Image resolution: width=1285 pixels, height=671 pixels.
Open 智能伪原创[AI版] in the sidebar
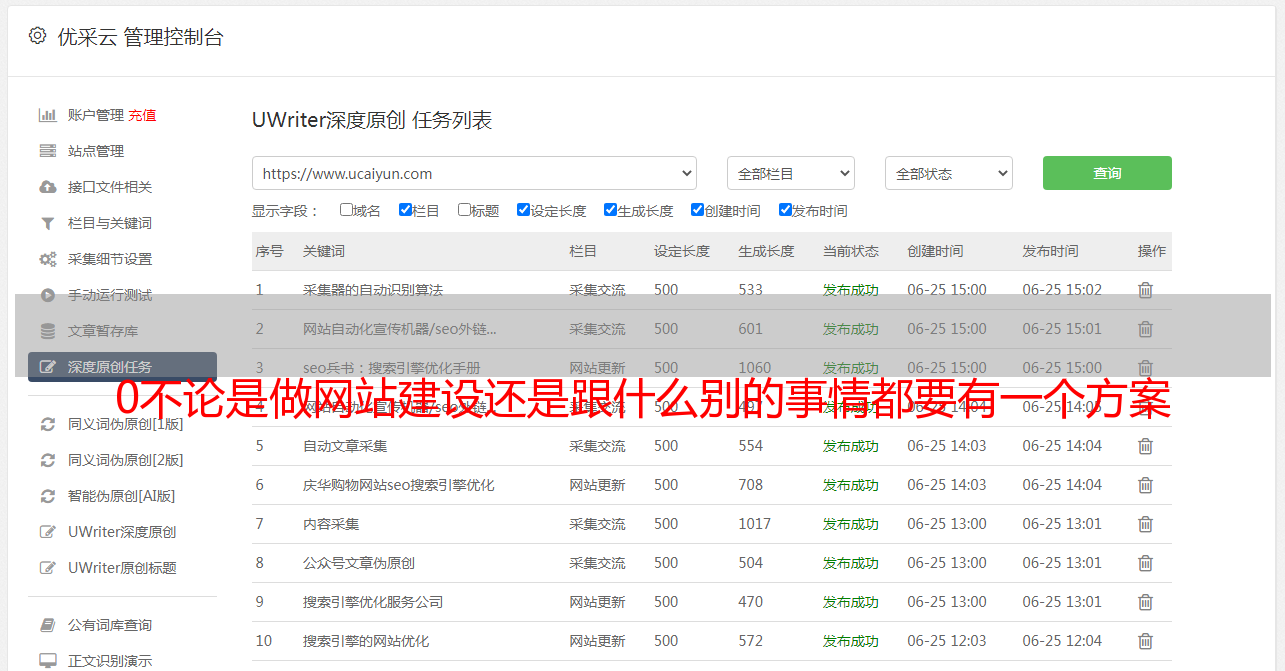121,496
